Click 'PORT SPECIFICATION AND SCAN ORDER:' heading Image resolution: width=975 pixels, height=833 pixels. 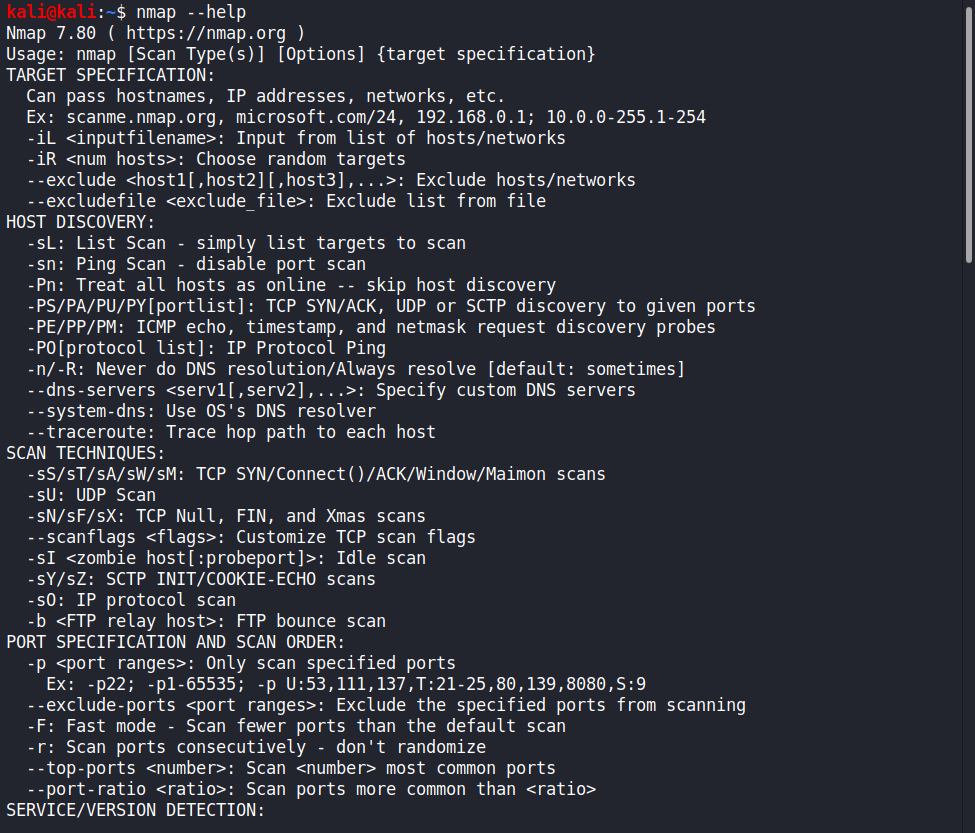(x=175, y=642)
